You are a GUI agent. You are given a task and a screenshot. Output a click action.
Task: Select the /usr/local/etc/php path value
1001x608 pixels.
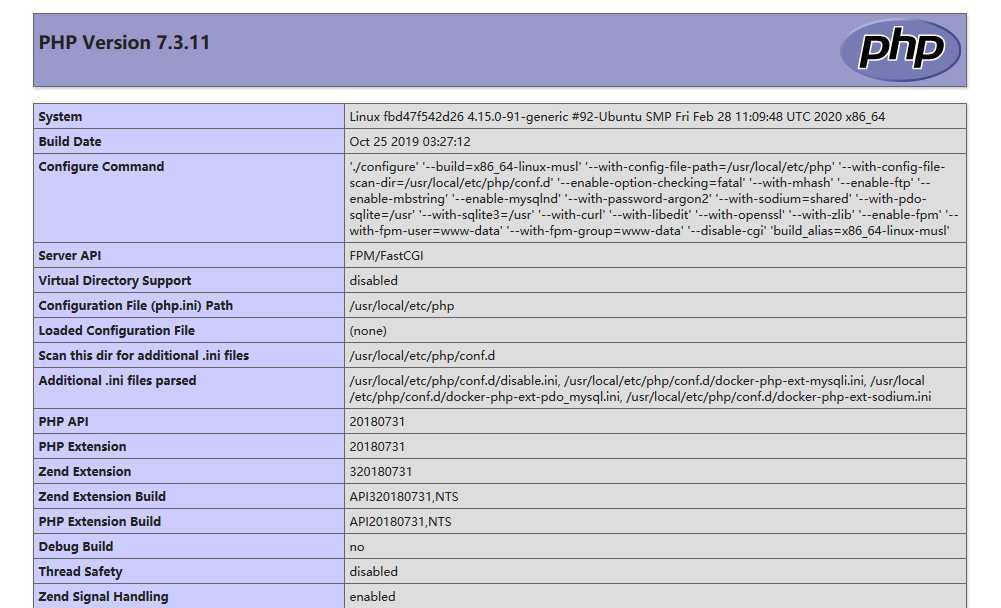402,305
